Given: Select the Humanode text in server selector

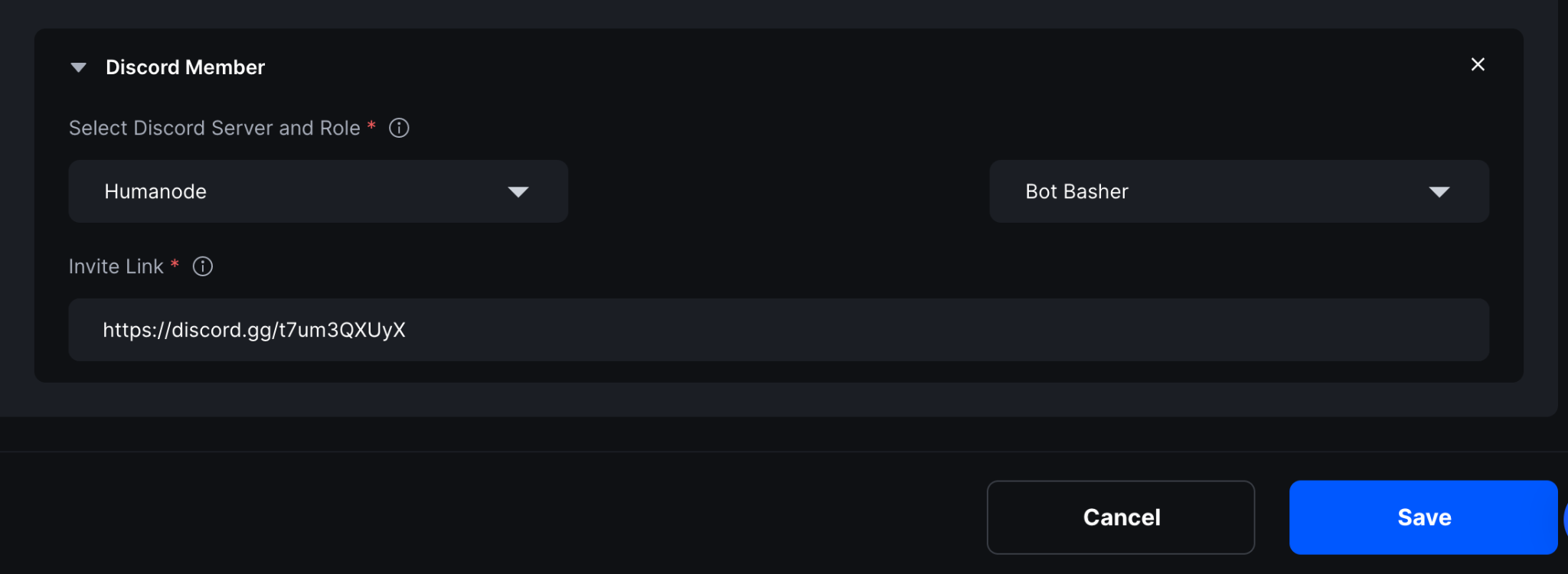Looking at the screenshot, I should [x=155, y=191].
